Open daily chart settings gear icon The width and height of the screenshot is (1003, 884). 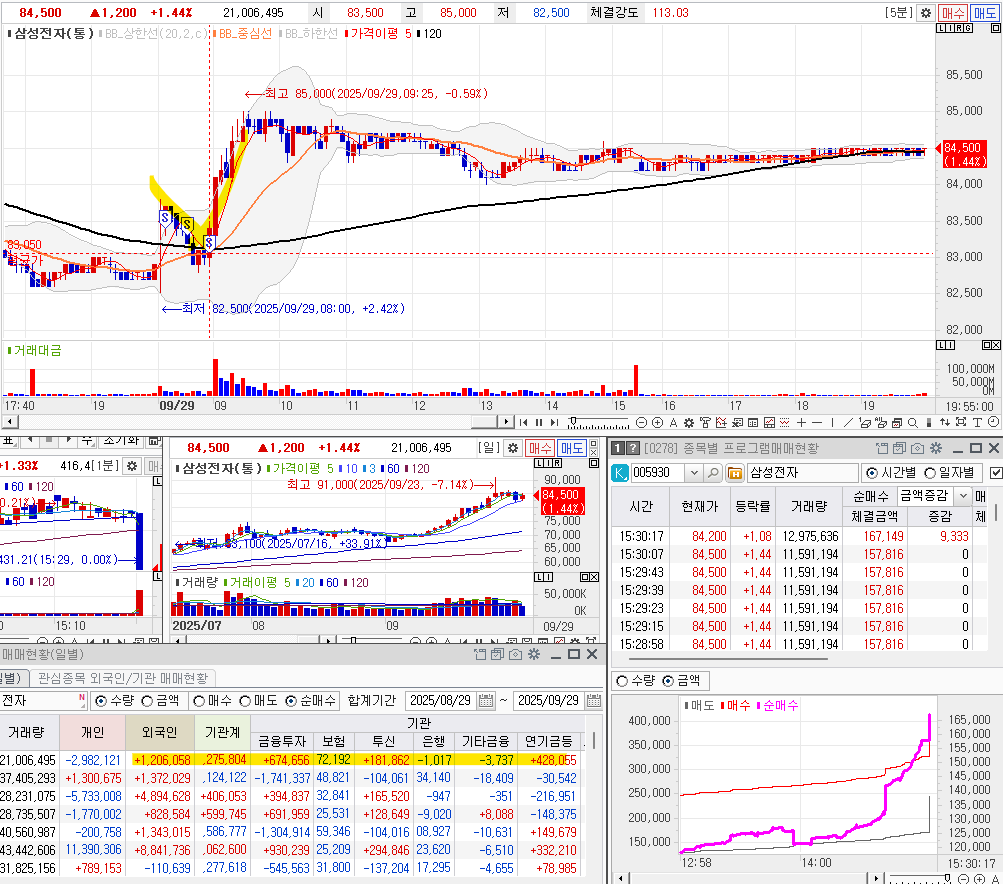click(512, 448)
